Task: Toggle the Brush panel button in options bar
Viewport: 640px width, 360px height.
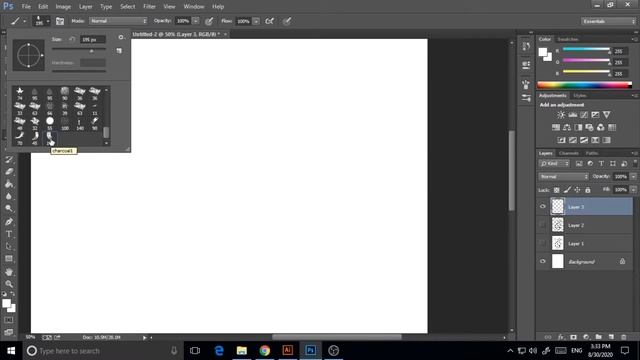Action: (x=60, y=21)
